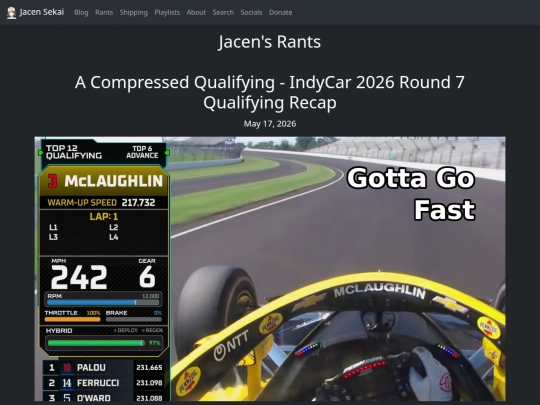The image size is (540, 405).
Task: Open the McLaughlin onboard qualifying image
Action: pos(270,269)
